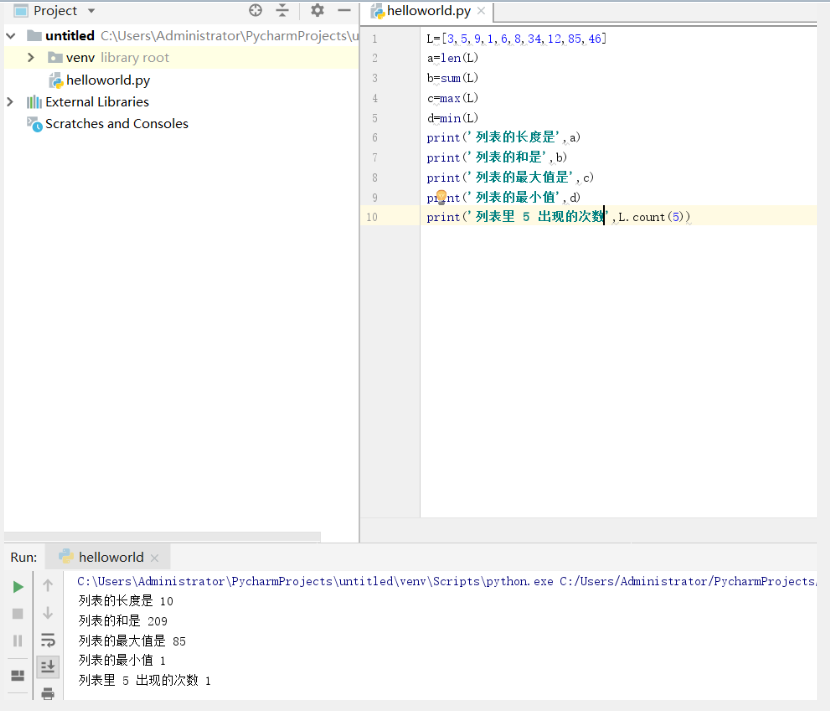
Task: Click console output '列表的长度是 10'
Action: click(x=126, y=601)
